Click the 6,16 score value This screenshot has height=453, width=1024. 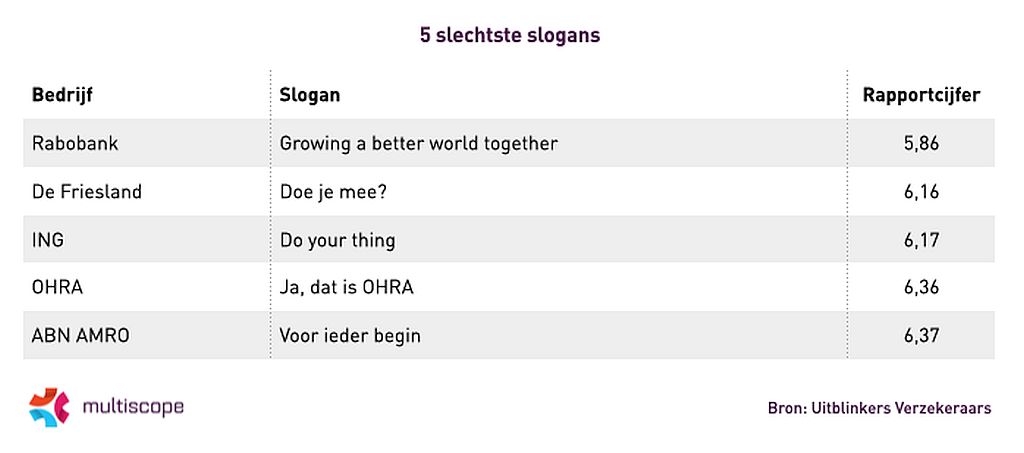coord(921,191)
